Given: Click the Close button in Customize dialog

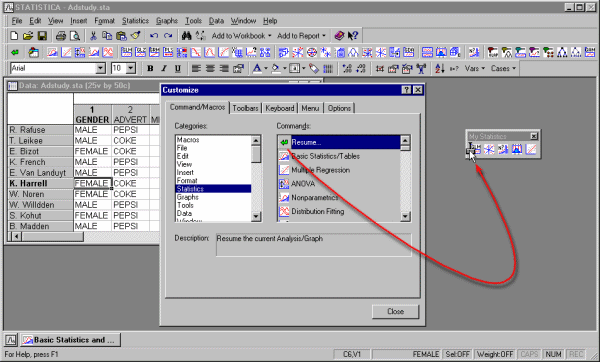Looking at the screenshot, I should click(395, 311).
